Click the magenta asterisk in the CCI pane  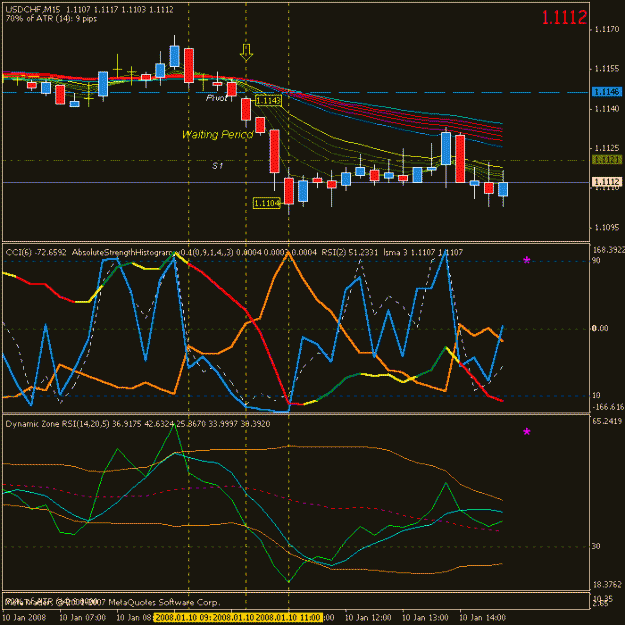(x=527, y=261)
